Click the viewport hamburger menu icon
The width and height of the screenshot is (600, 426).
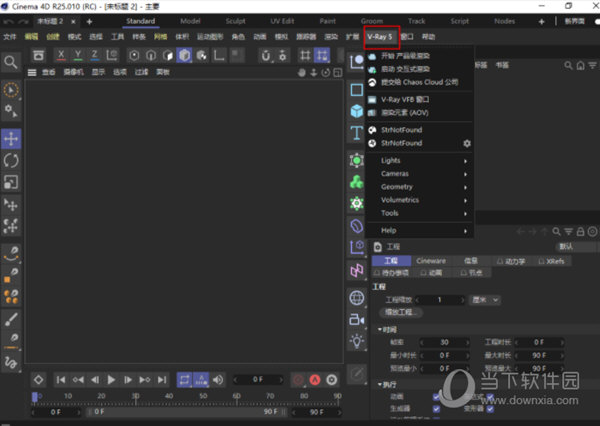(32, 72)
